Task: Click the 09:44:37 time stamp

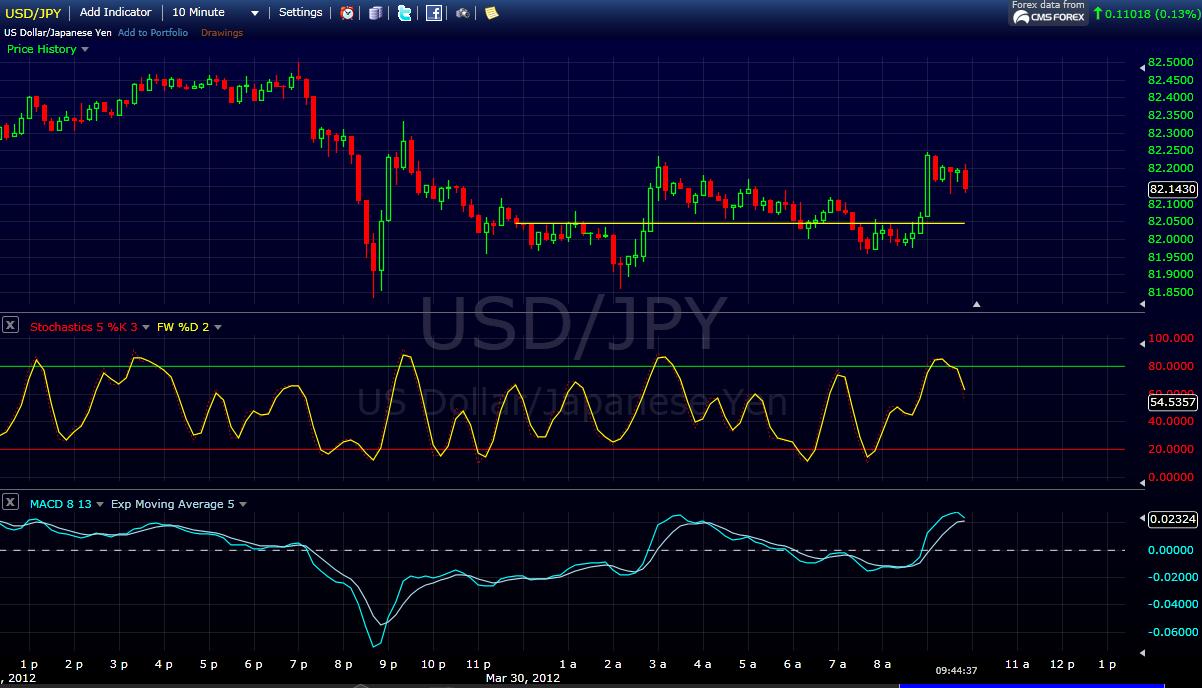Action: point(957,670)
